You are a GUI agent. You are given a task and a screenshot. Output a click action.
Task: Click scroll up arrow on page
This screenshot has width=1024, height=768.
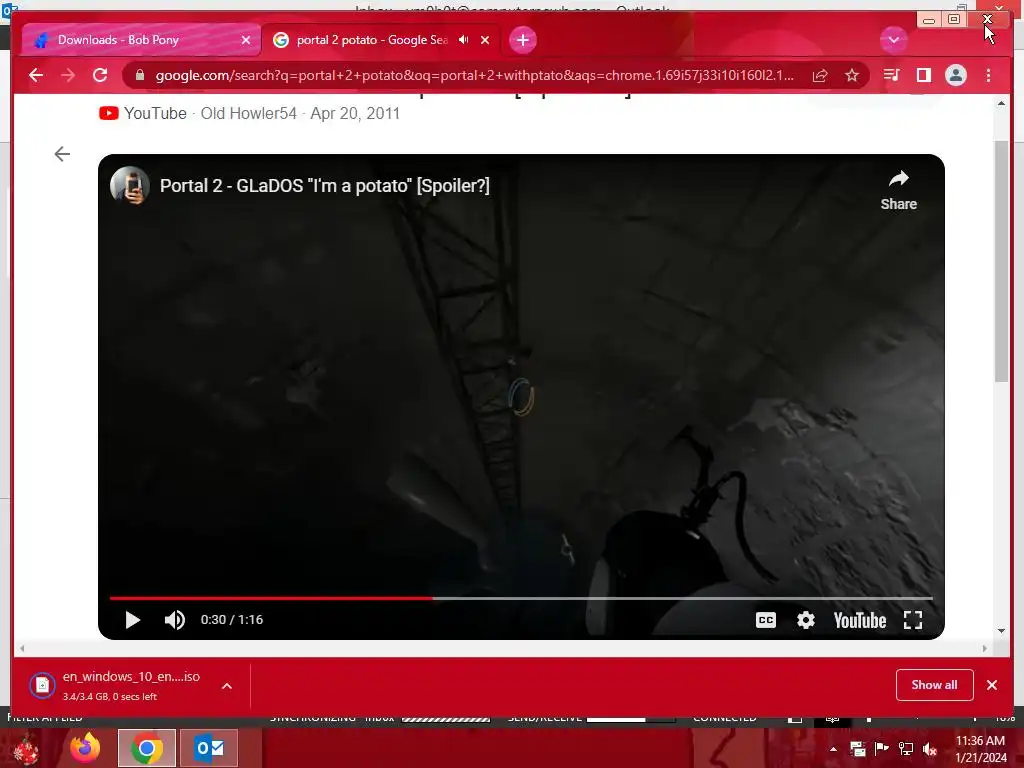point(1001,103)
